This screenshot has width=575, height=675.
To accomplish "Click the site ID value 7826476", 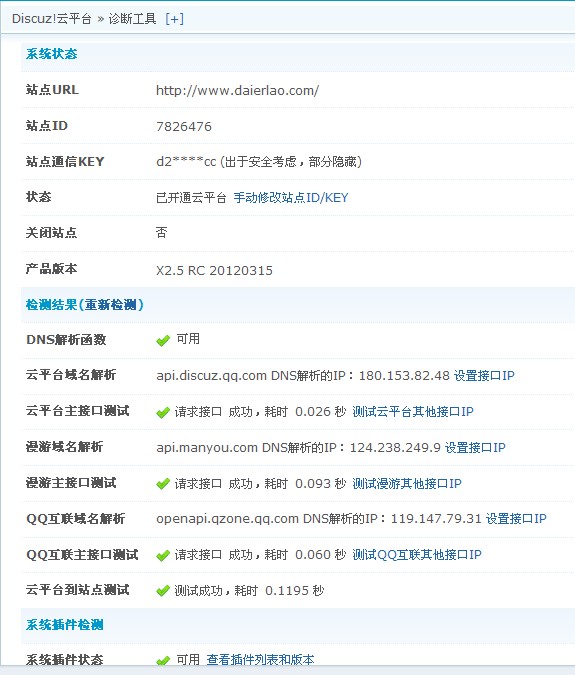I will 184,127.
